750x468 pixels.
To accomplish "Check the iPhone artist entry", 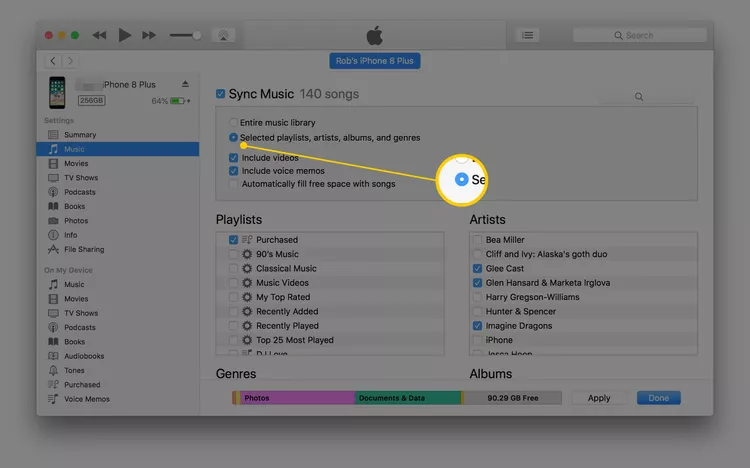I will point(477,340).
